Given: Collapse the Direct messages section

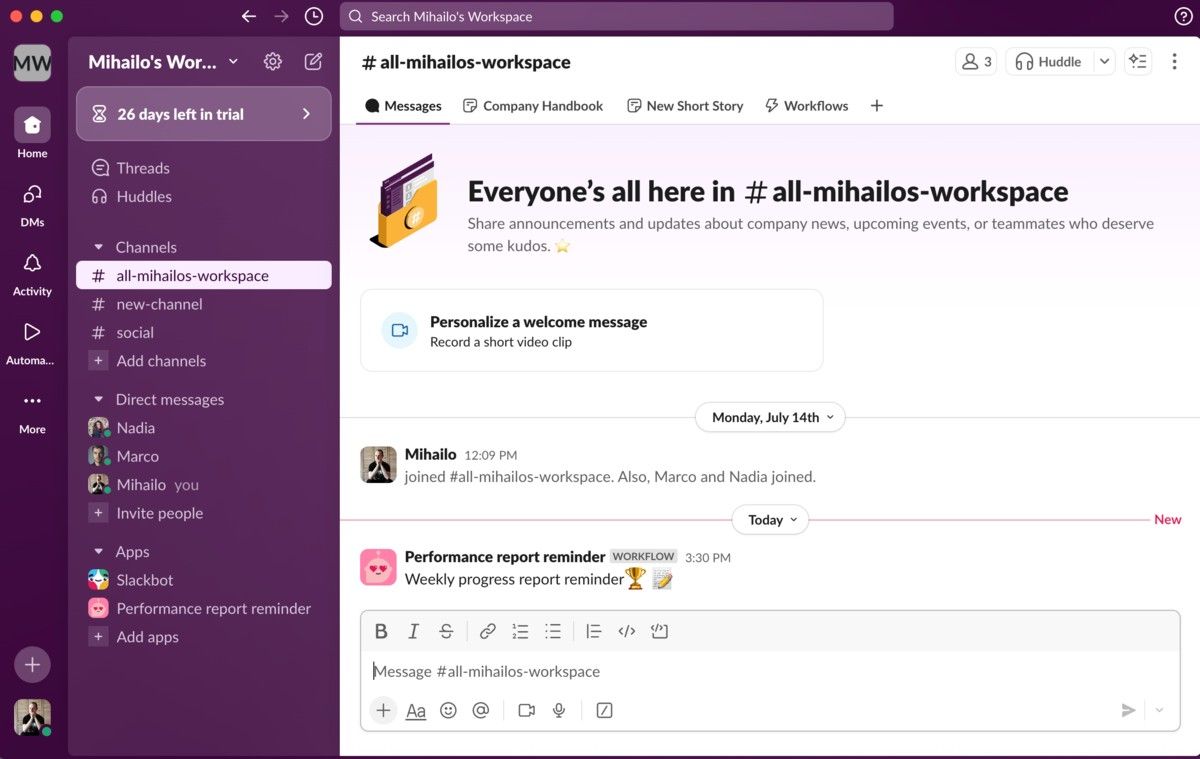Looking at the screenshot, I should (98, 399).
